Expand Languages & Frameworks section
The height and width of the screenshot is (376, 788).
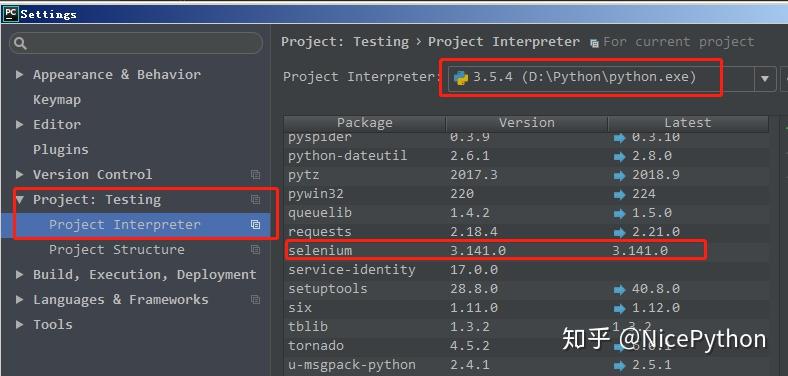pos(20,300)
